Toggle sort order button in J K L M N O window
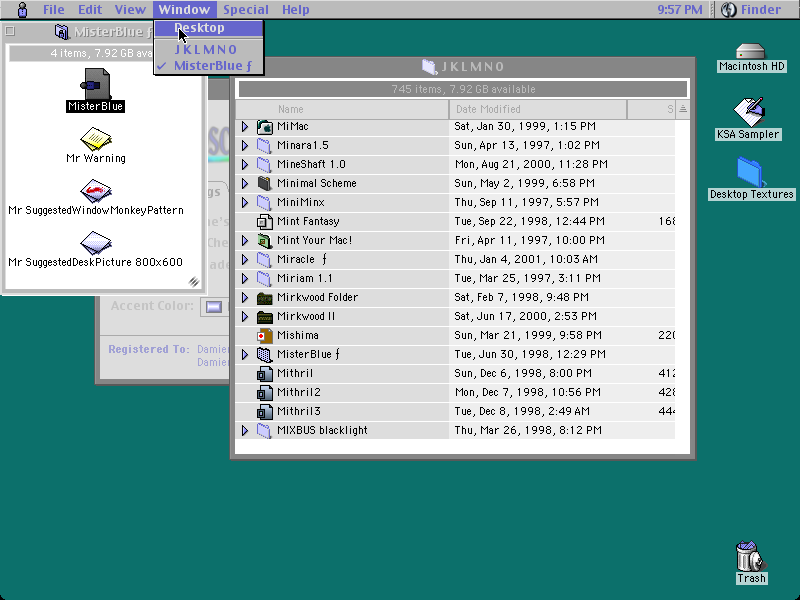Image resolution: width=800 pixels, height=600 pixels. pos(683,109)
